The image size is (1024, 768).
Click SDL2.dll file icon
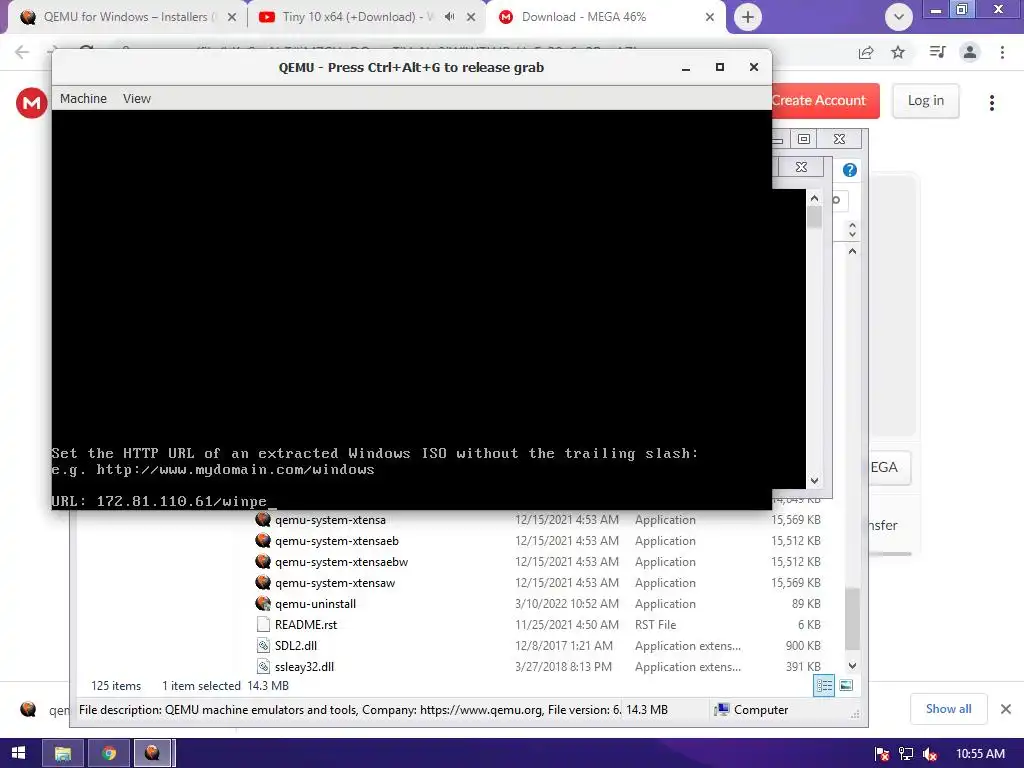coord(263,645)
